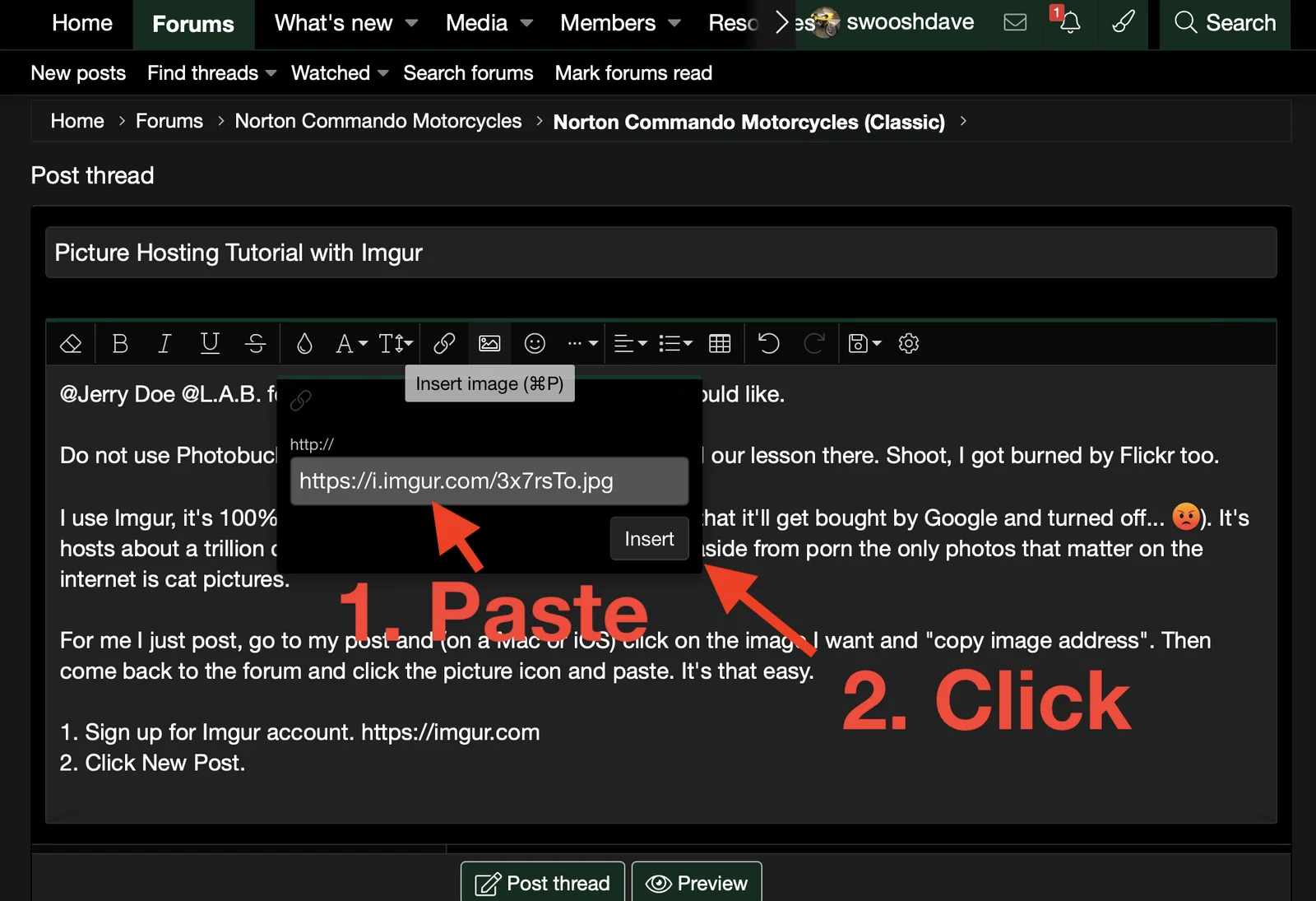Image resolution: width=1316 pixels, height=901 pixels.
Task: Open the text color droplet tool
Action: (x=304, y=343)
